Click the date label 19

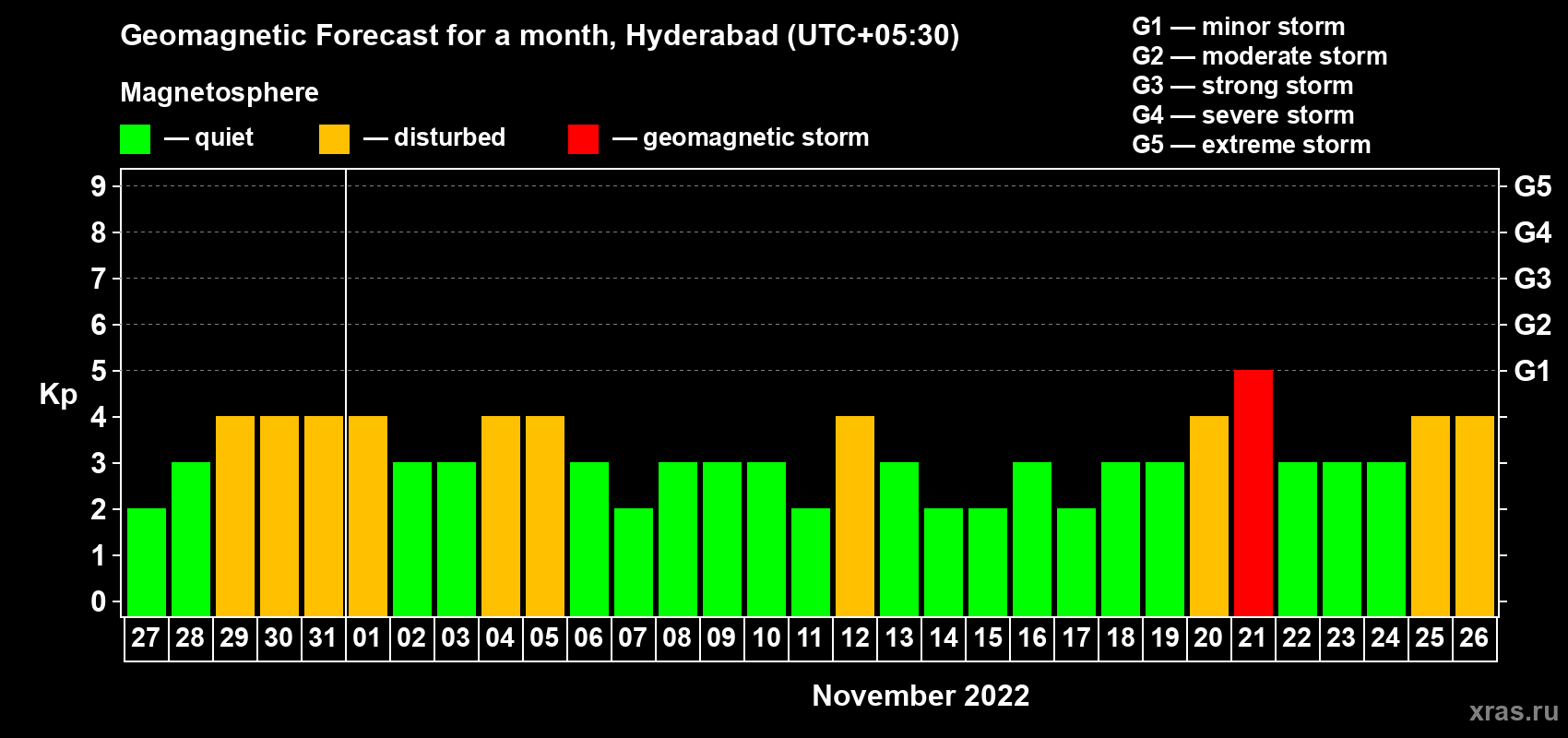[x=1165, y=637]
